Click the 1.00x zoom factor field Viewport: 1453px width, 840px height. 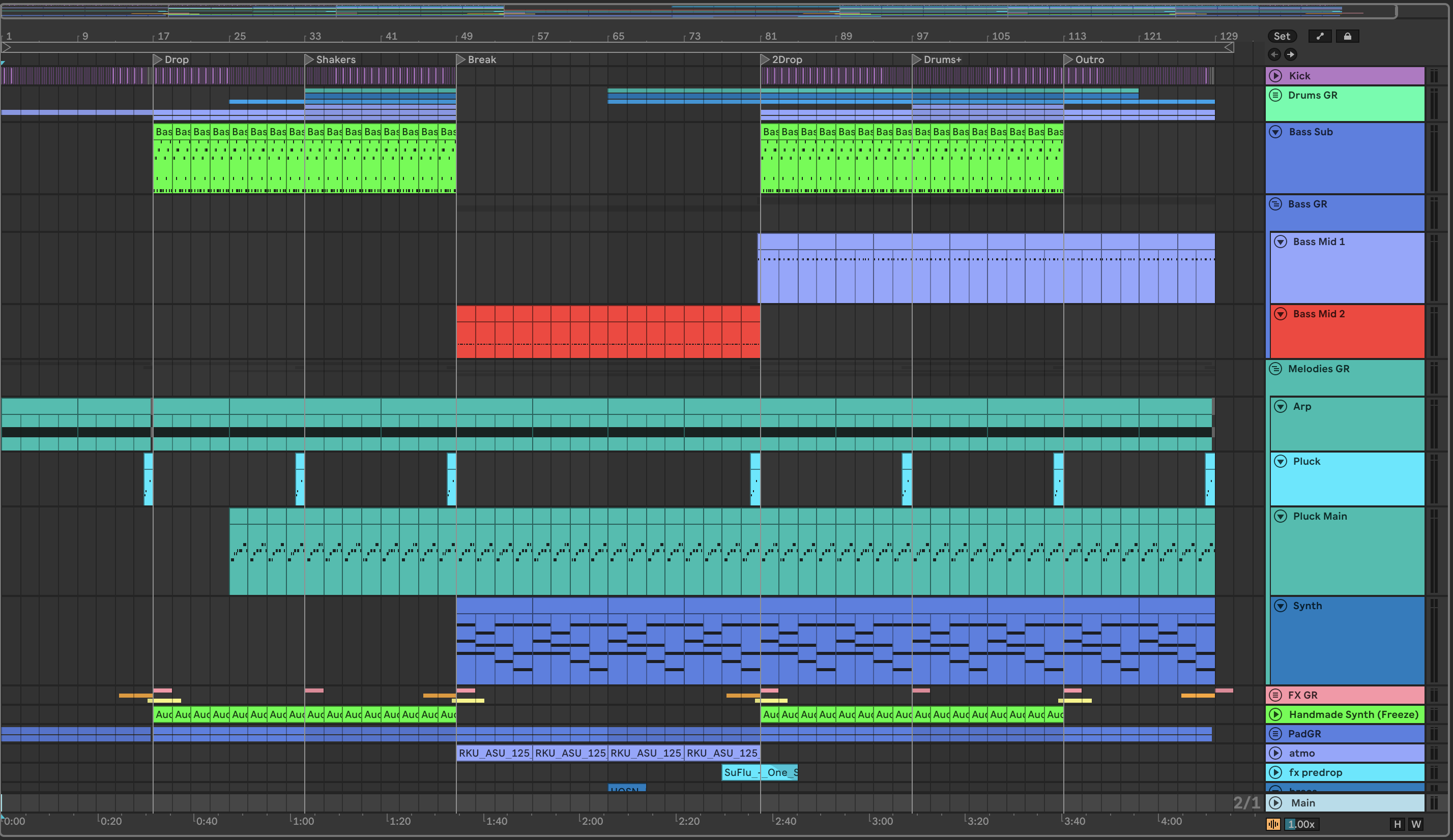1301,824
